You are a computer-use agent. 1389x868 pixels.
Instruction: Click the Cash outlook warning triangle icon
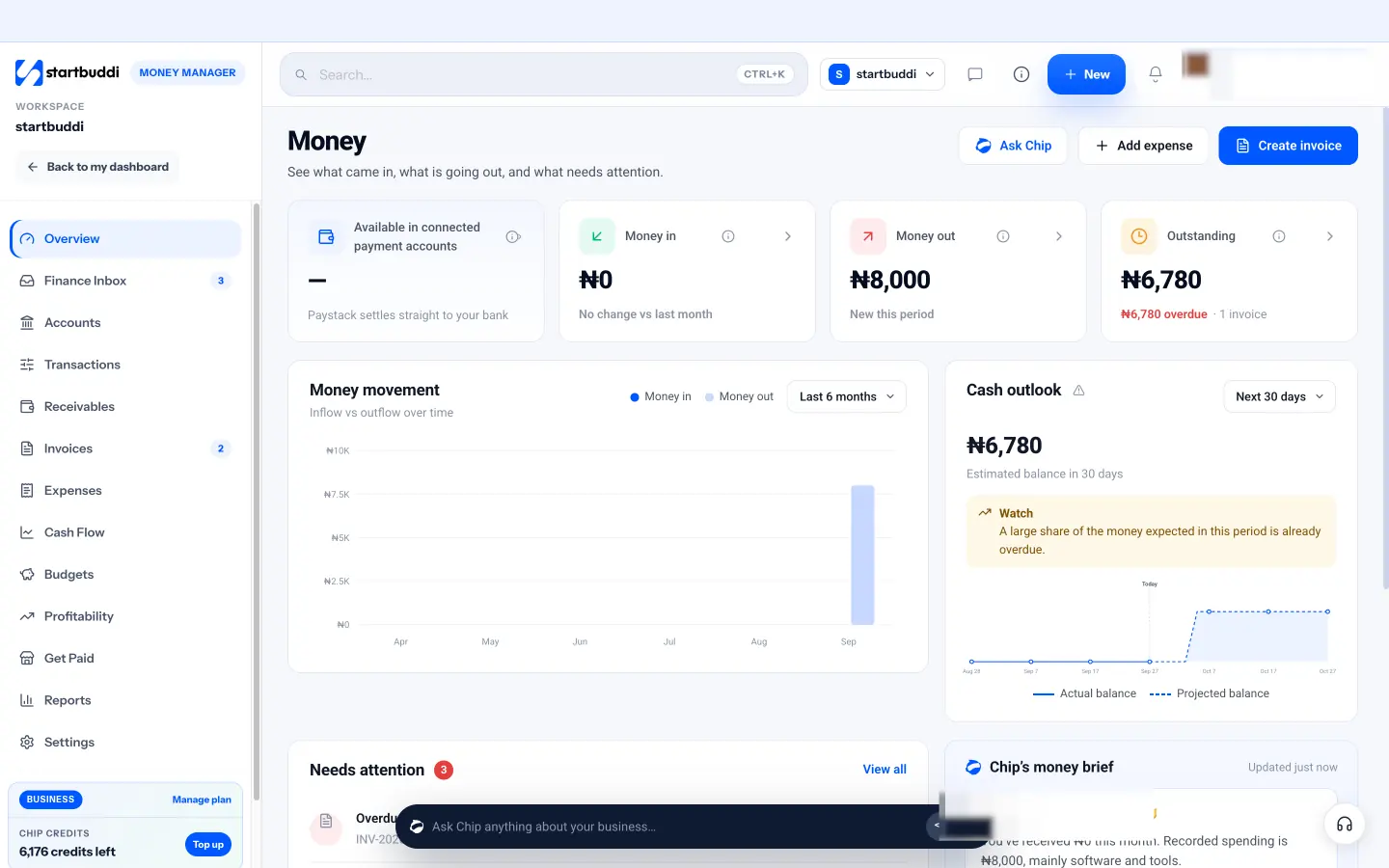[1079, 391]
